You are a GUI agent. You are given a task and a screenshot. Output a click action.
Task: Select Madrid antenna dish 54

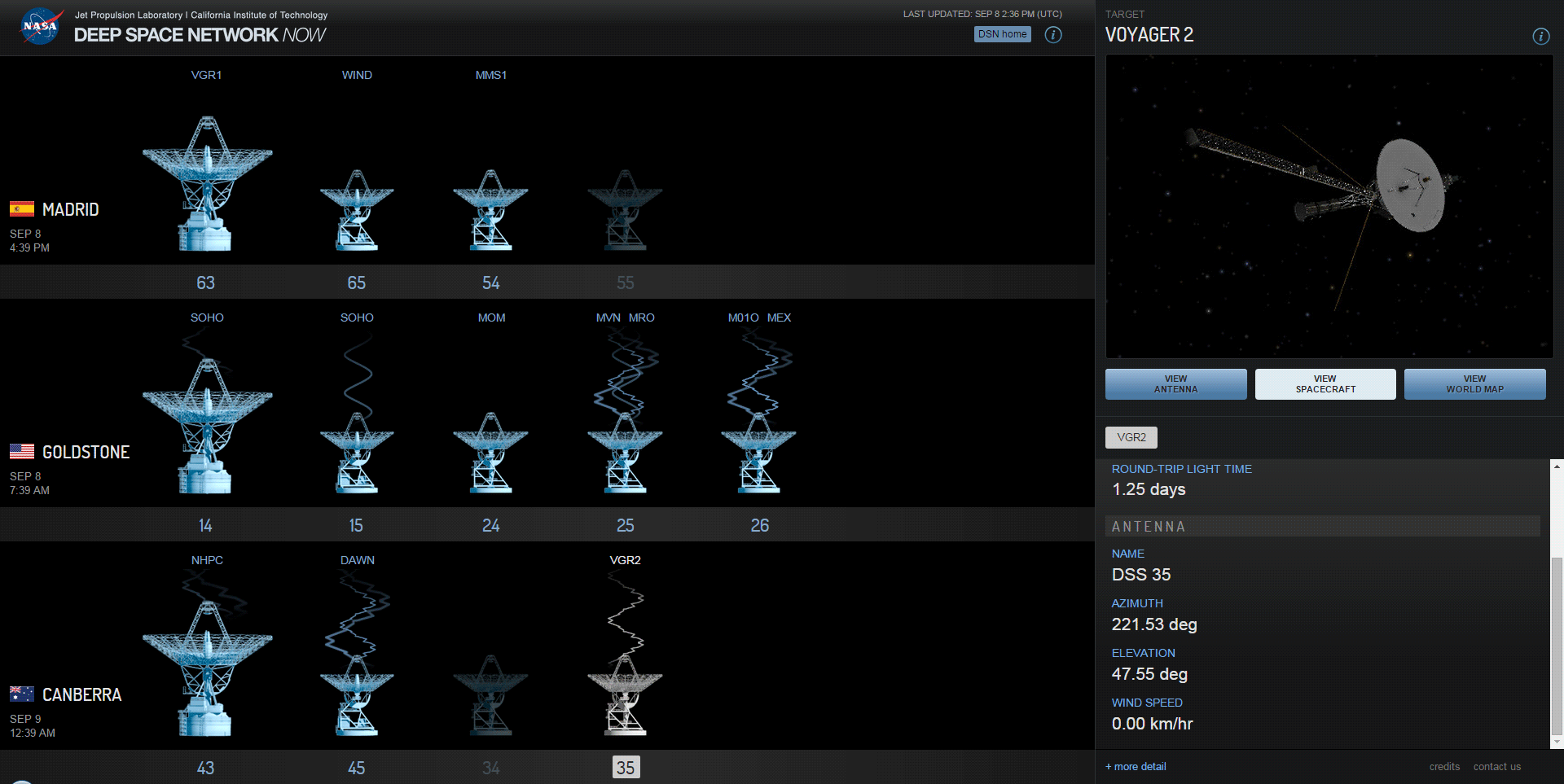click(490, 209)
